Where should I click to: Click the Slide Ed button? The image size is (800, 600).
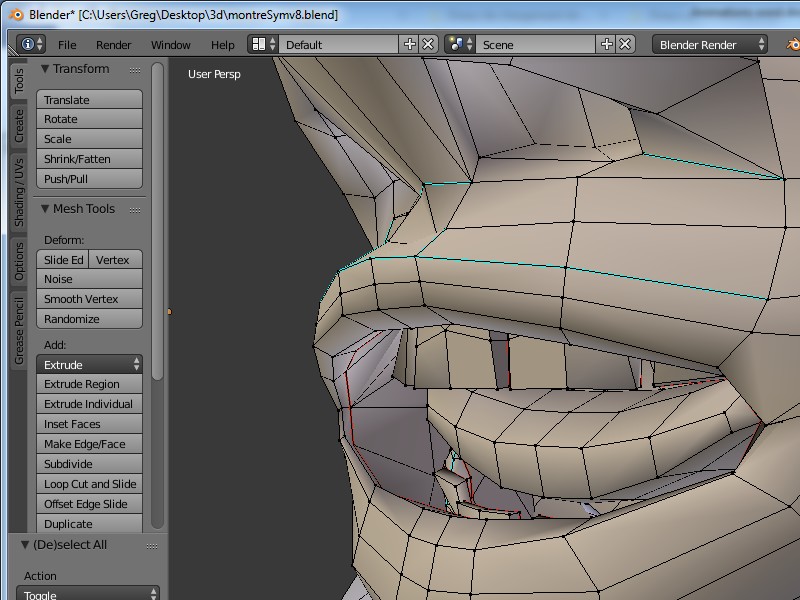[63, 260]
